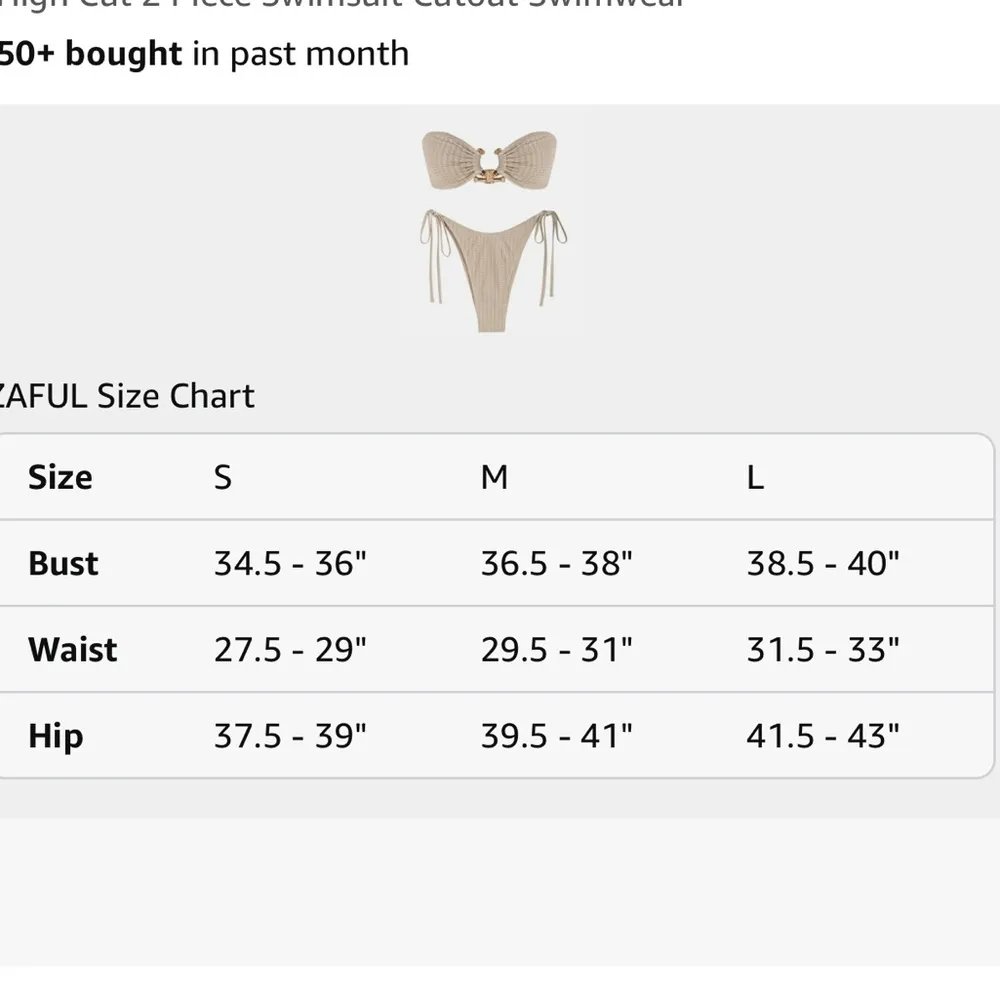Click the 27.5 - 29" waist value

(290, 650)
